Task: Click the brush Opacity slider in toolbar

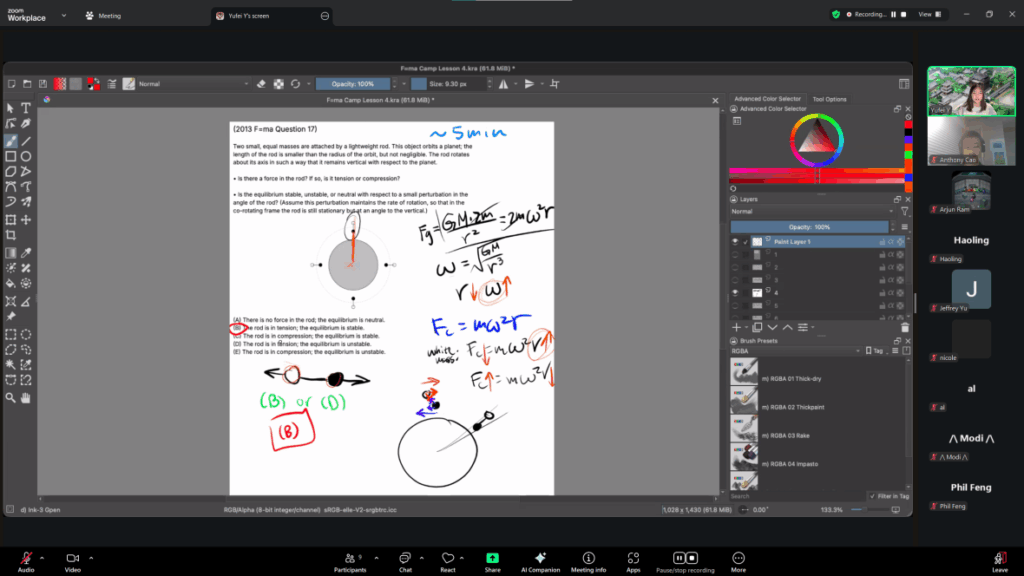Action: click(353, 84)
